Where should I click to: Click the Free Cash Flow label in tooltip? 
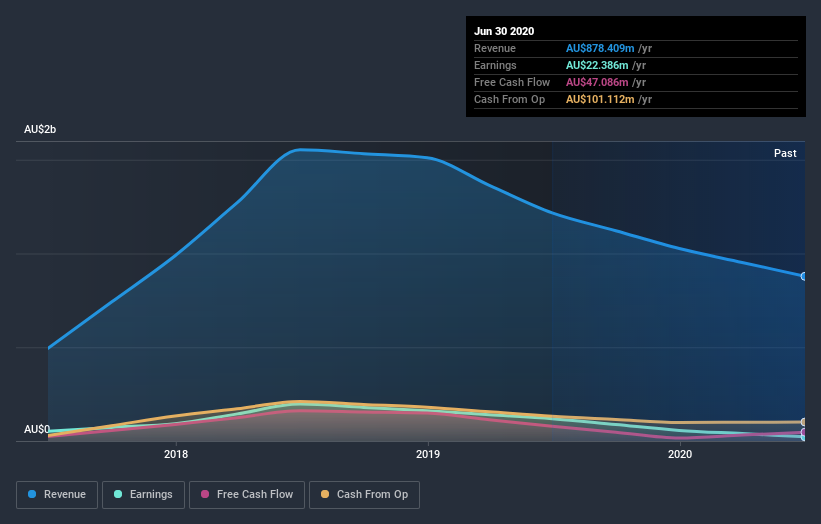[512, 82]
